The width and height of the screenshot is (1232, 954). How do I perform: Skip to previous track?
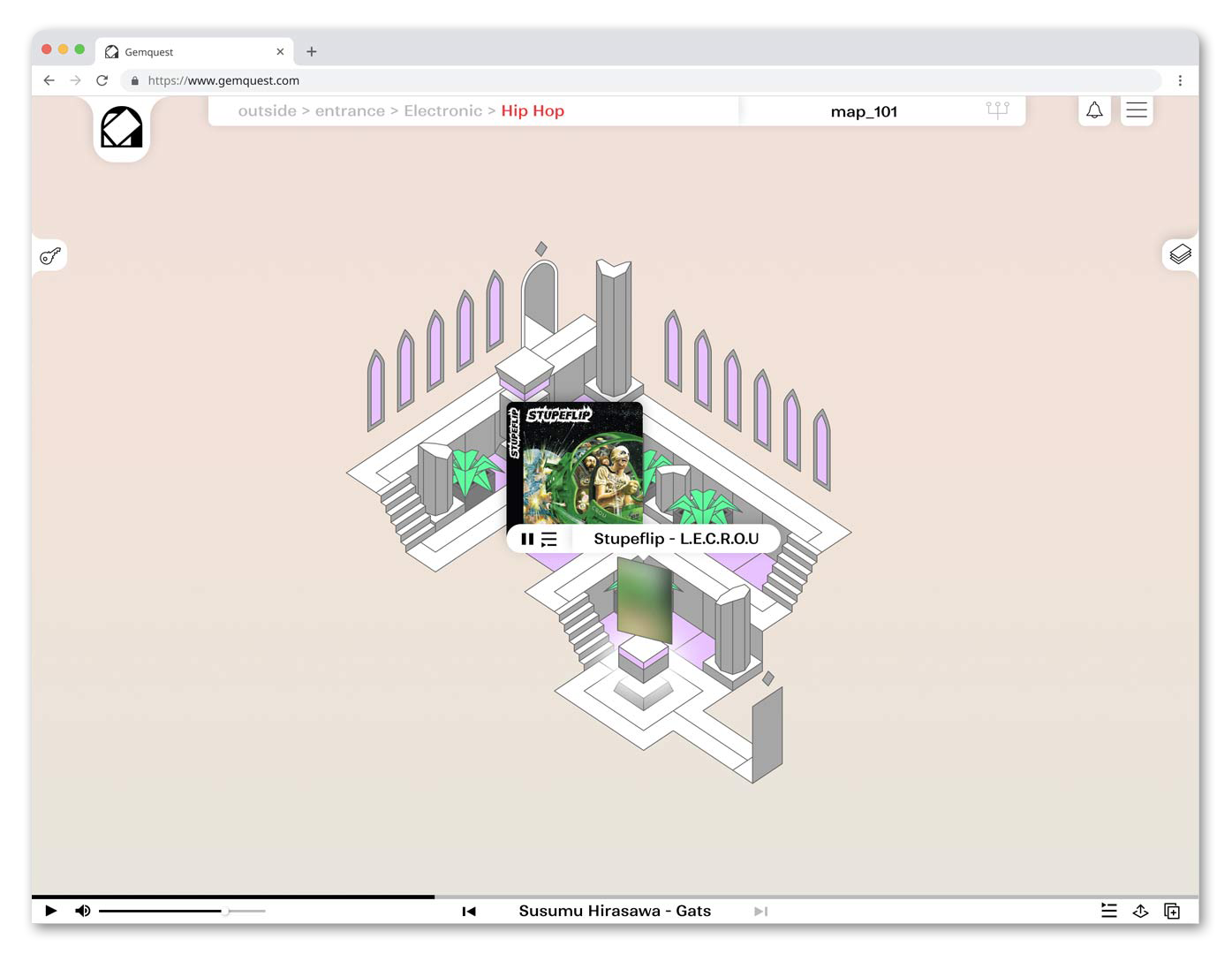[x=469, y=911]
